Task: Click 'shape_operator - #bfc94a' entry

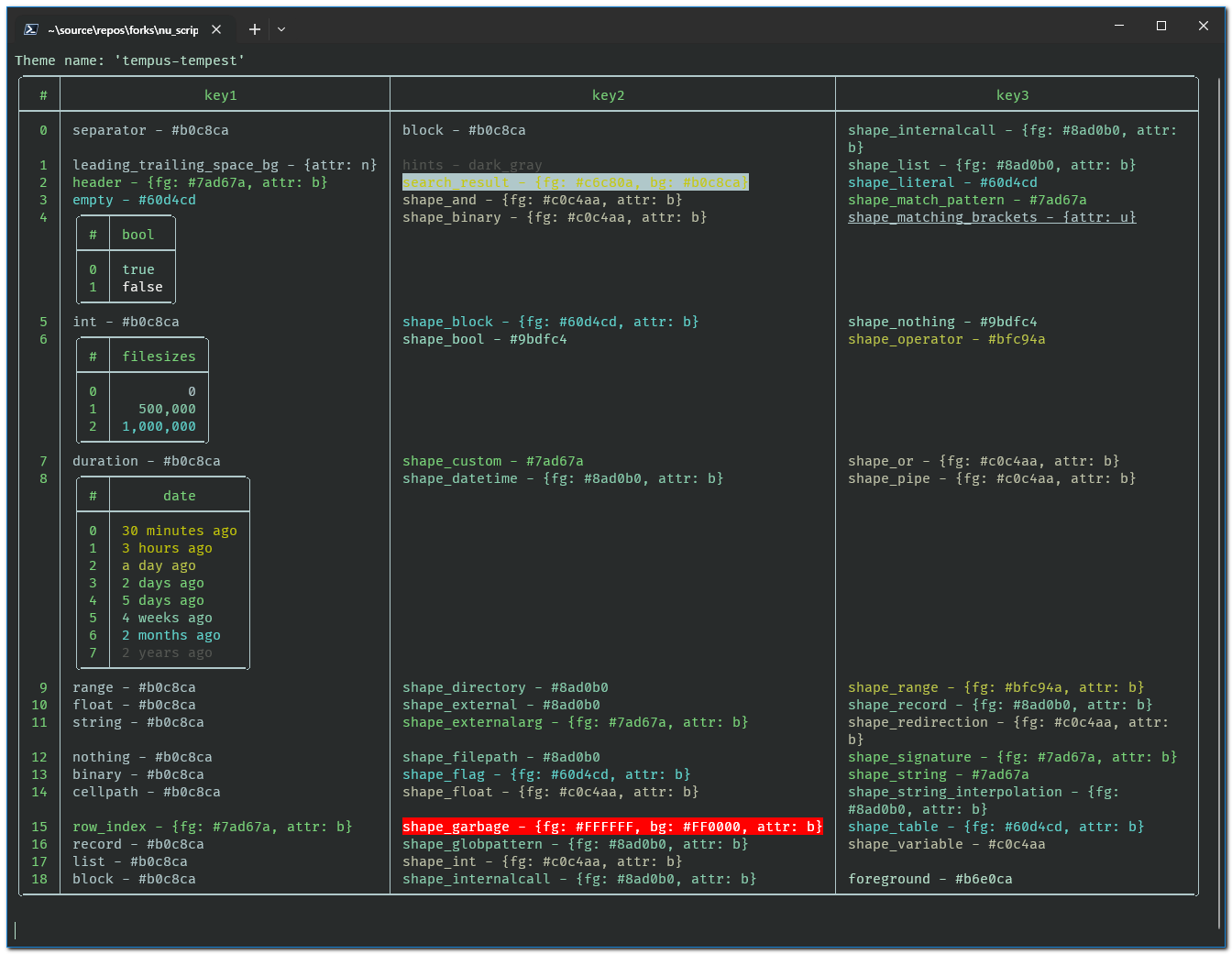Action: [947, 339]
